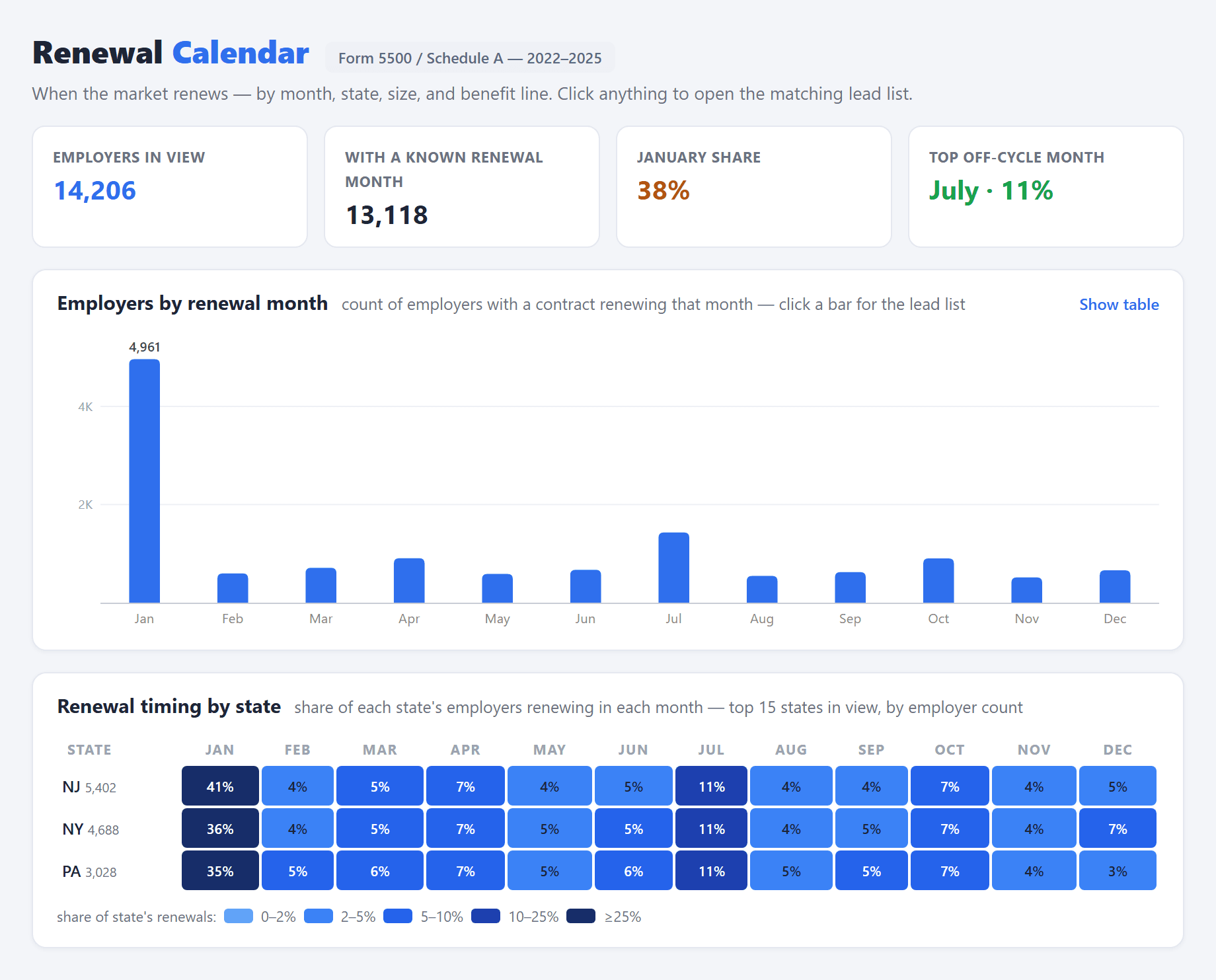Select the PA June 6% cell
This screenshot has width=1216, height=980.
point(634,870)
